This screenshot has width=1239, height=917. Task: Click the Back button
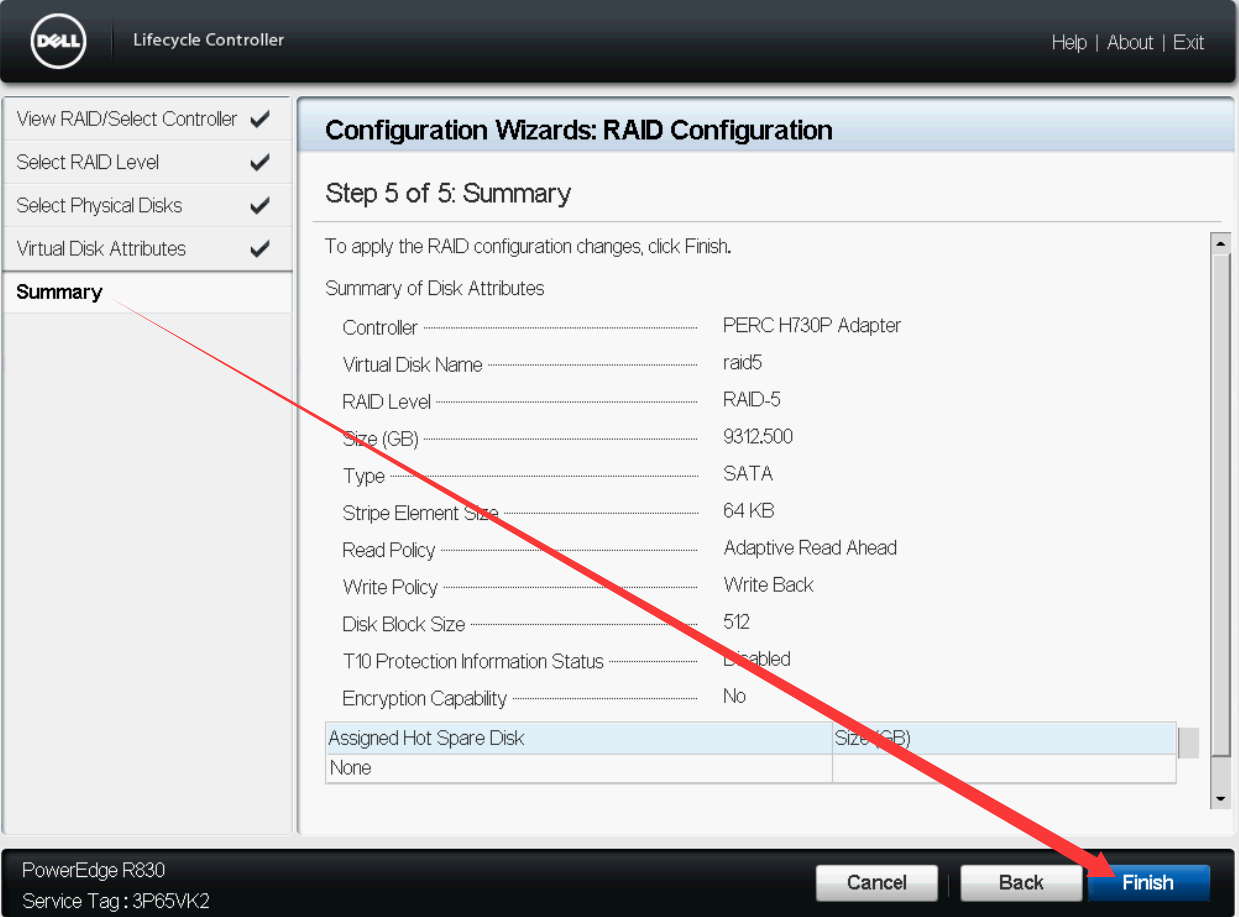click(1021, 882)
